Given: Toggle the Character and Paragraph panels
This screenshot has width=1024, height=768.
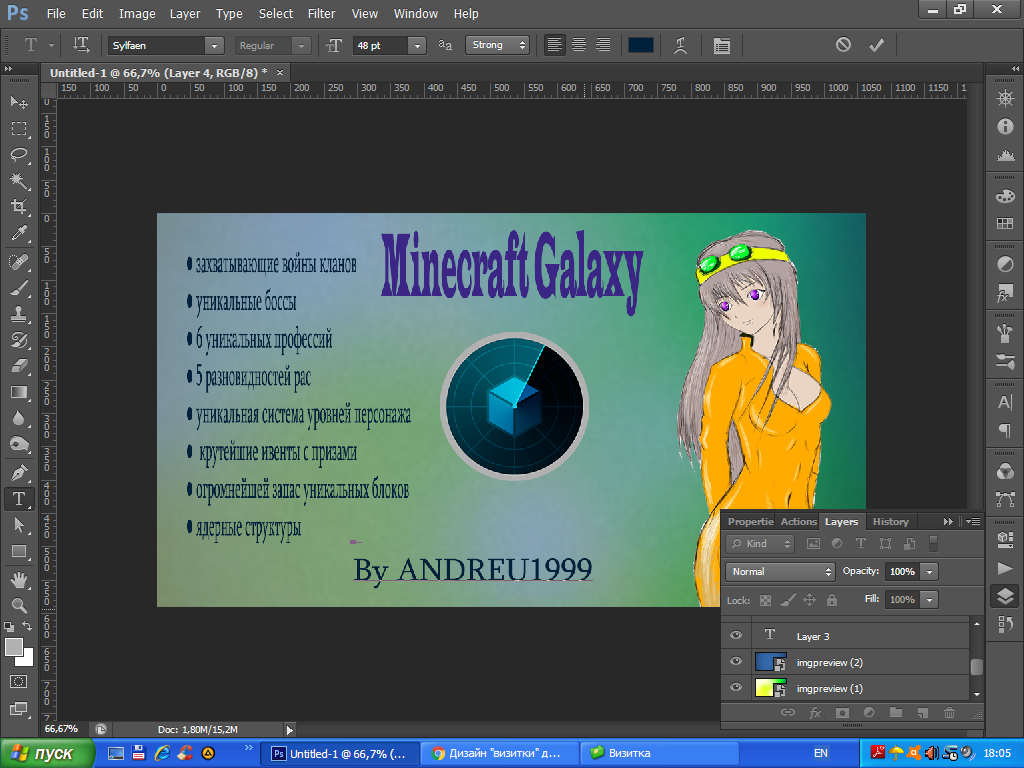Looking at the screenshot, I should coord(722,45).
